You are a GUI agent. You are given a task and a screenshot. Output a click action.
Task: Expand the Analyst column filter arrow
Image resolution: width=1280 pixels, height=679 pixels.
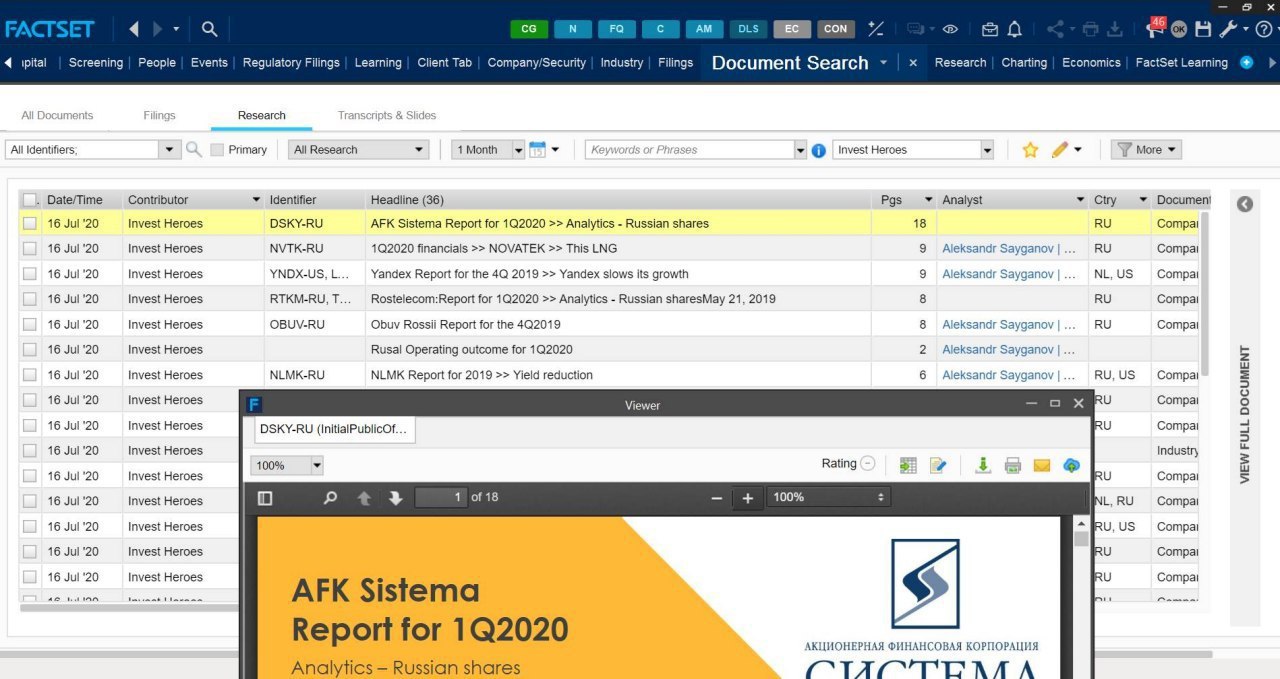[1080, 200]
